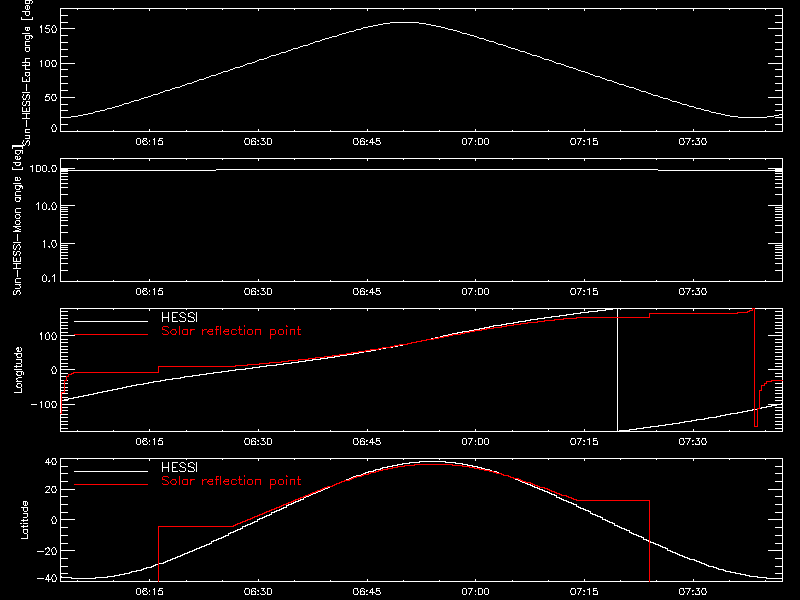Choose 07:00 label under Longitude plot
Viewport: 800px width, 600px height.
tap(476, 442)
